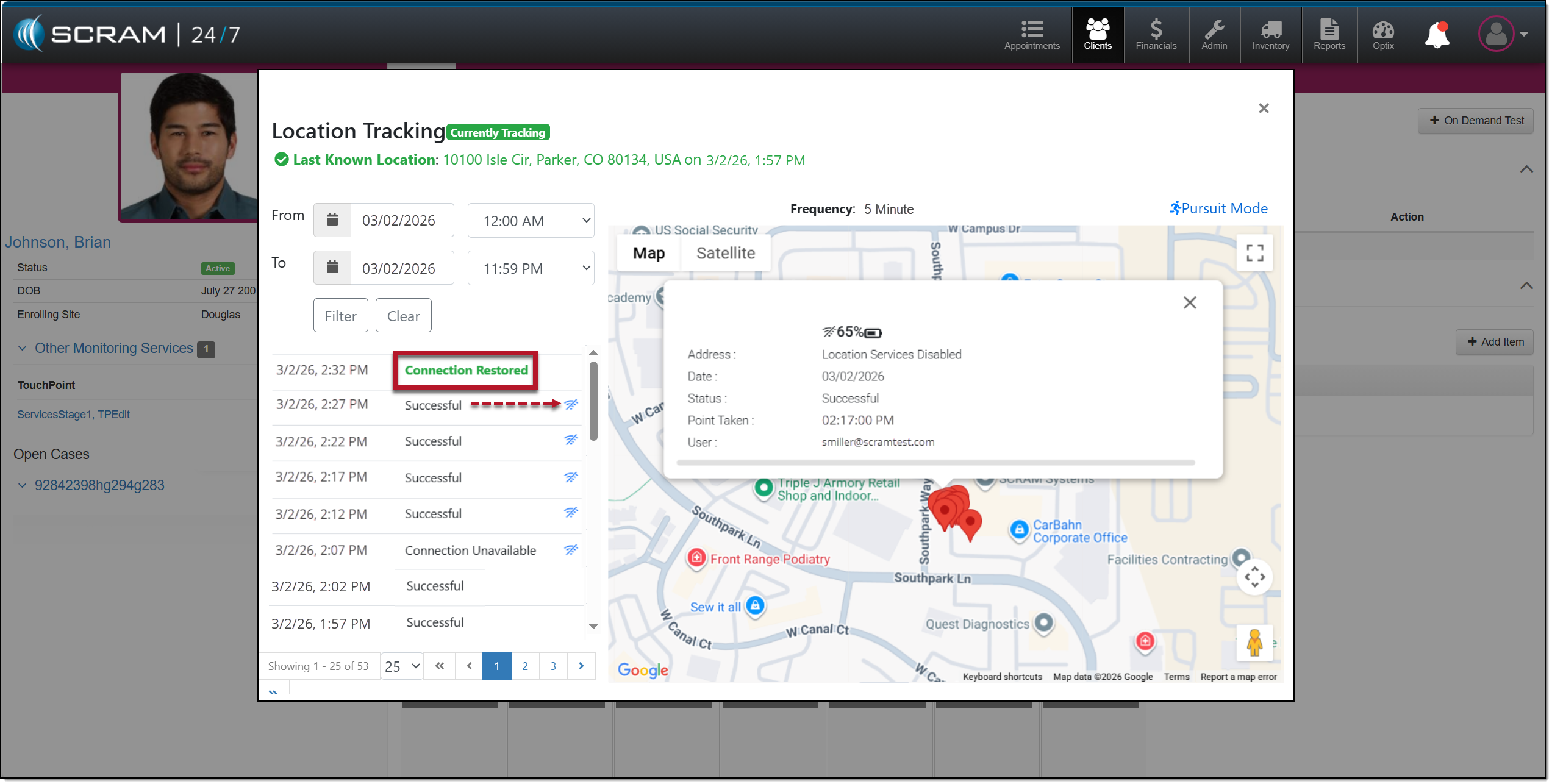This screenshot has width=1552, height=784.
Task: Open the Admin wrench icon
Action: point(1215,35)
